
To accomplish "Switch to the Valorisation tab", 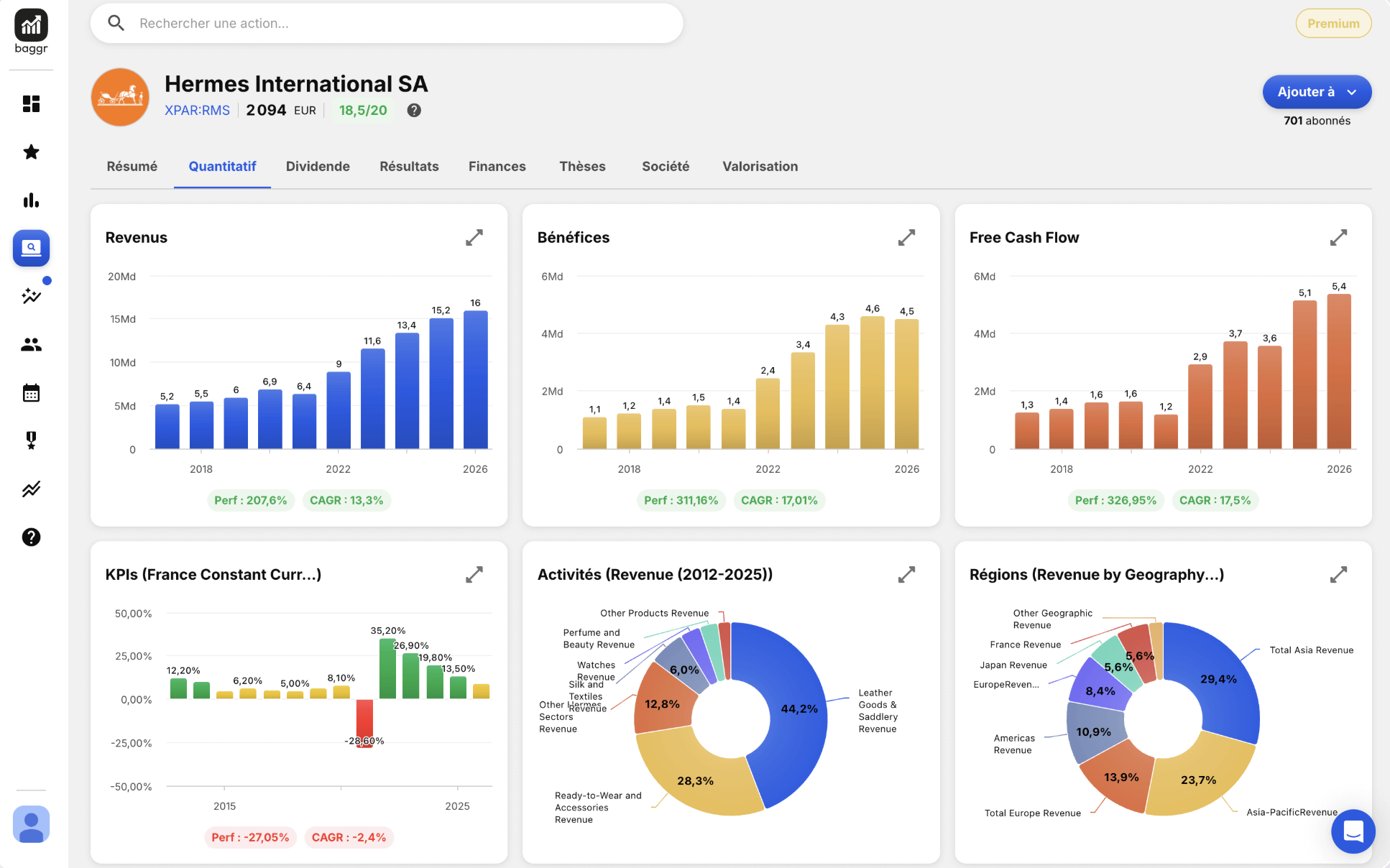I will point(760,166).
